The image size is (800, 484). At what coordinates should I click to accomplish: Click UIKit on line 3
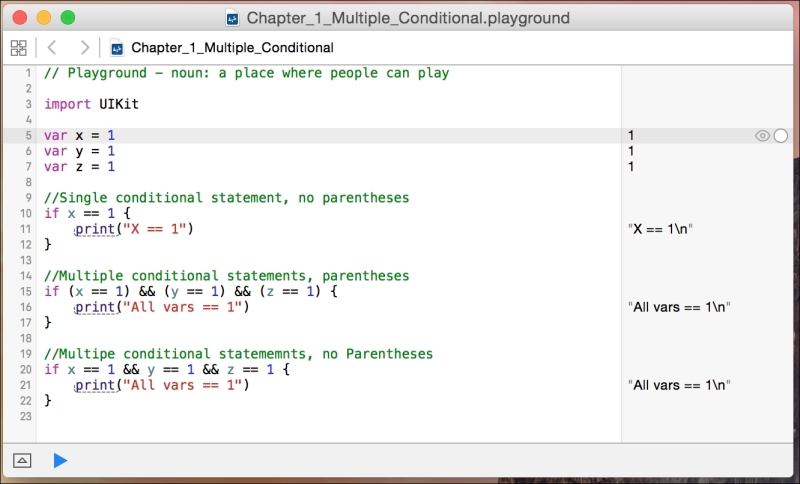(119, 104)
